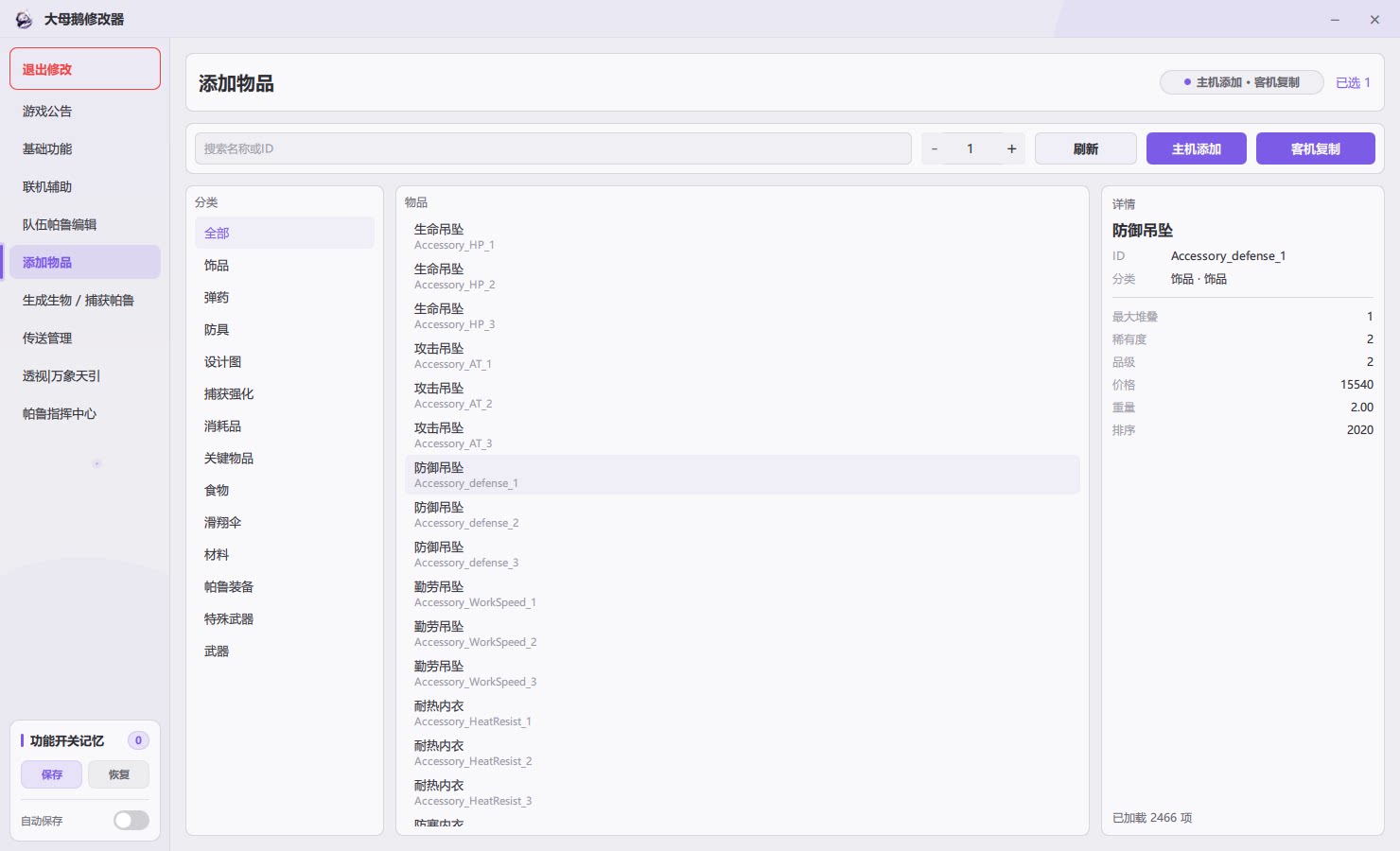Select item Accessory_WorkSpeed_1

pos(743,594)
